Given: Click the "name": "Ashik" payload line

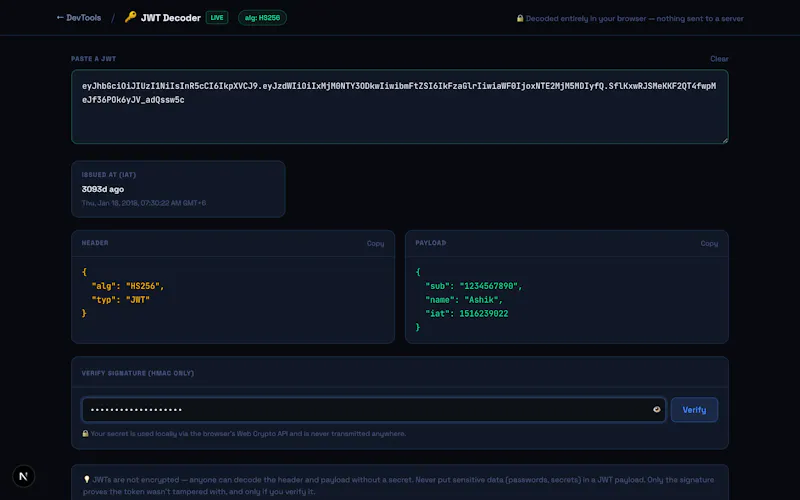Looking at the screenshot, I should (x=464, y=300).
